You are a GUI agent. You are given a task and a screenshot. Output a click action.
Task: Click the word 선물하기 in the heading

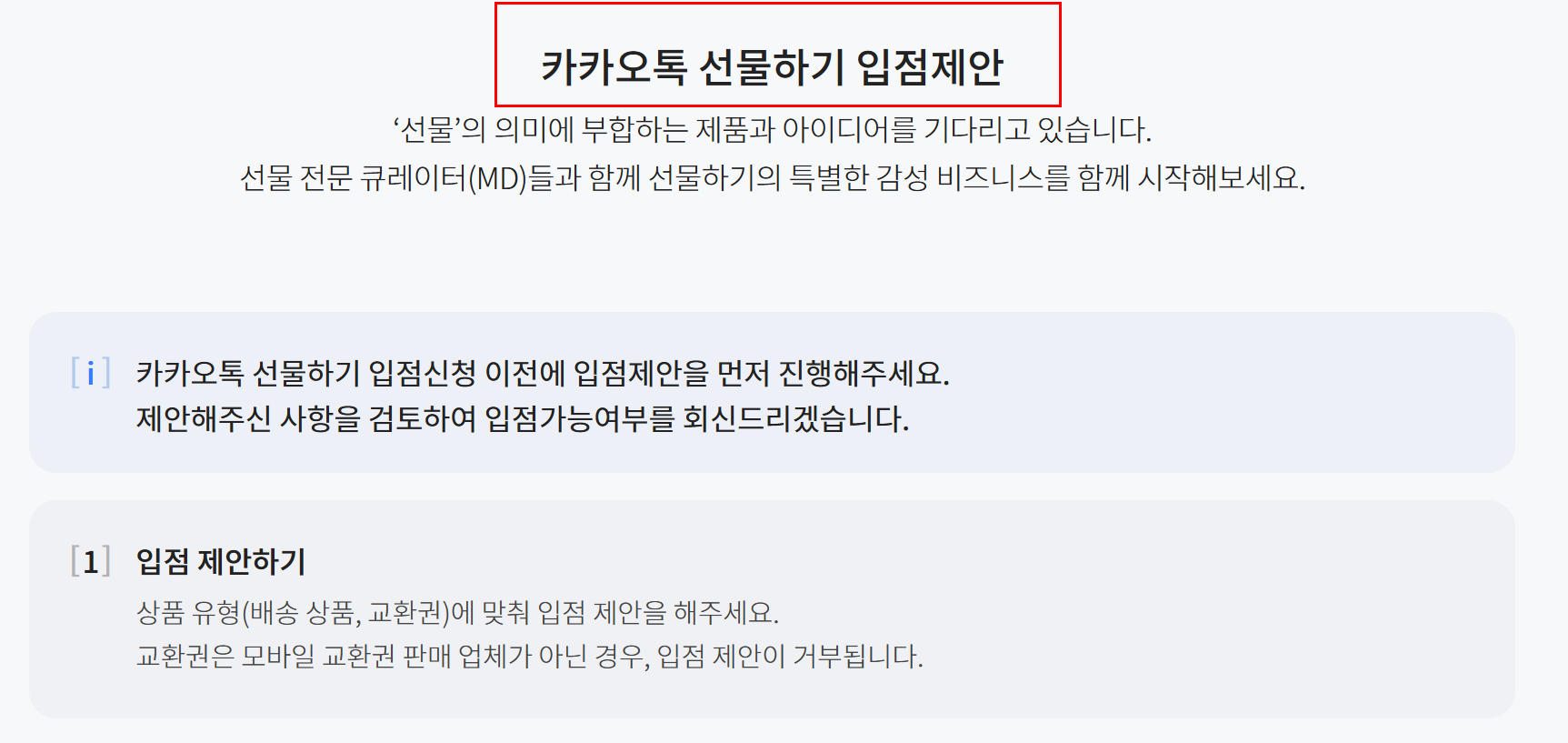[x=772, y=67]
